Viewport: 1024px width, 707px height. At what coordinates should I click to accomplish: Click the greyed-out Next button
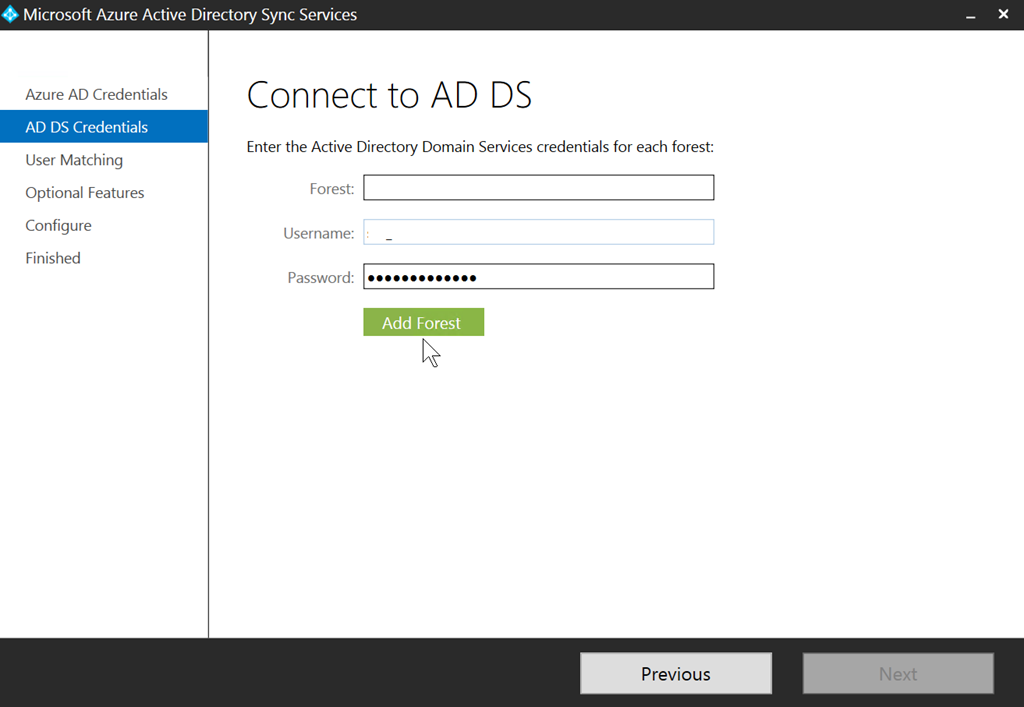[x=897, y=674]
